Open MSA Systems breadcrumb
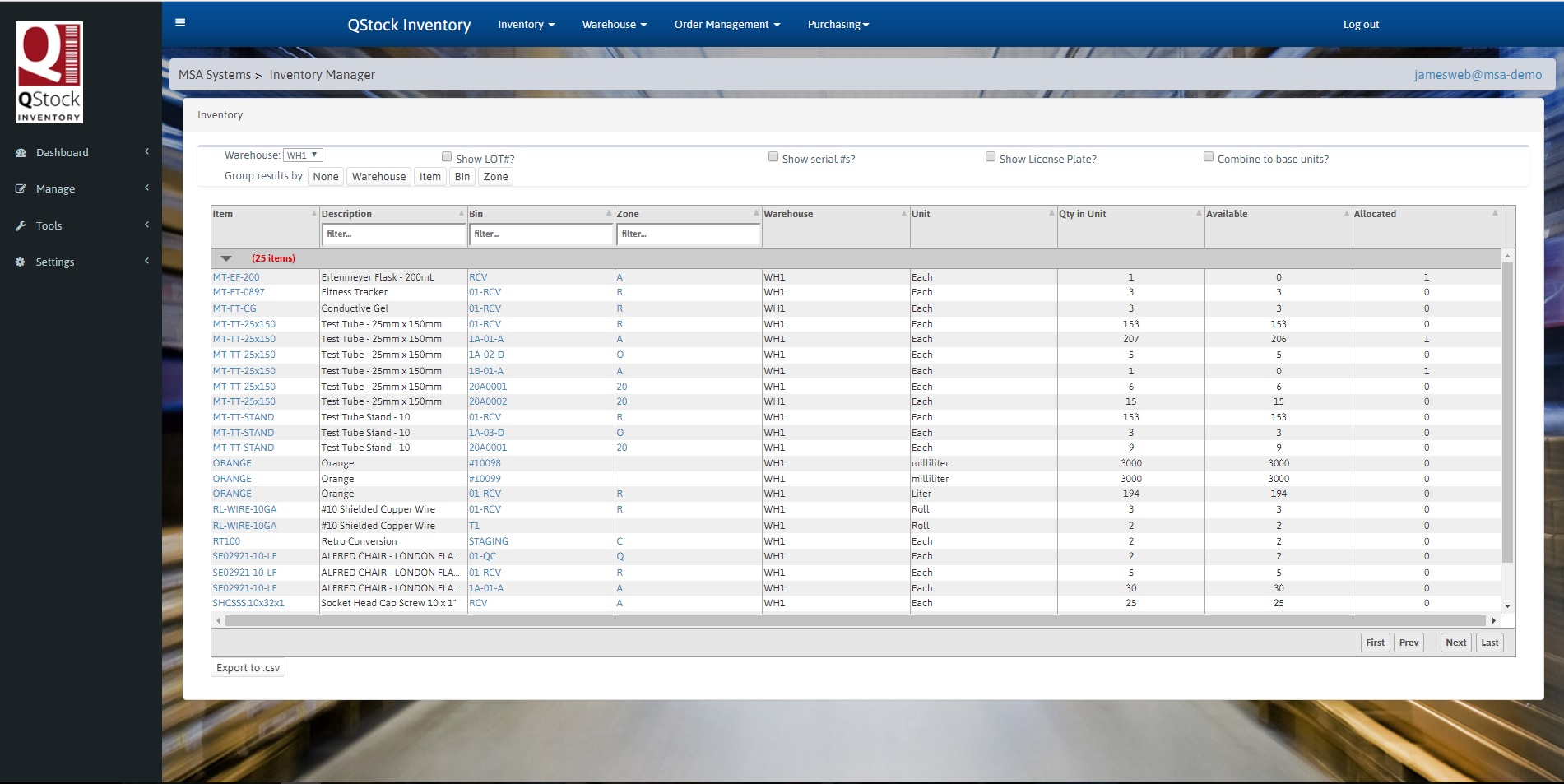The image size is (1564, 784). [x=215, y=75]
